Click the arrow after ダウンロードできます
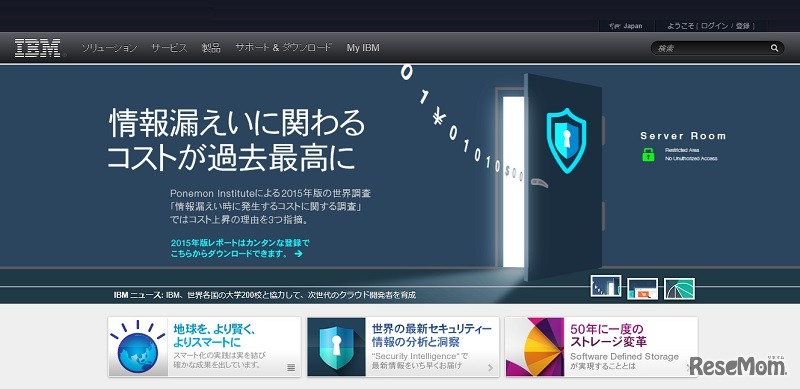This screenshot has width=800, height=389. (298, 254)
